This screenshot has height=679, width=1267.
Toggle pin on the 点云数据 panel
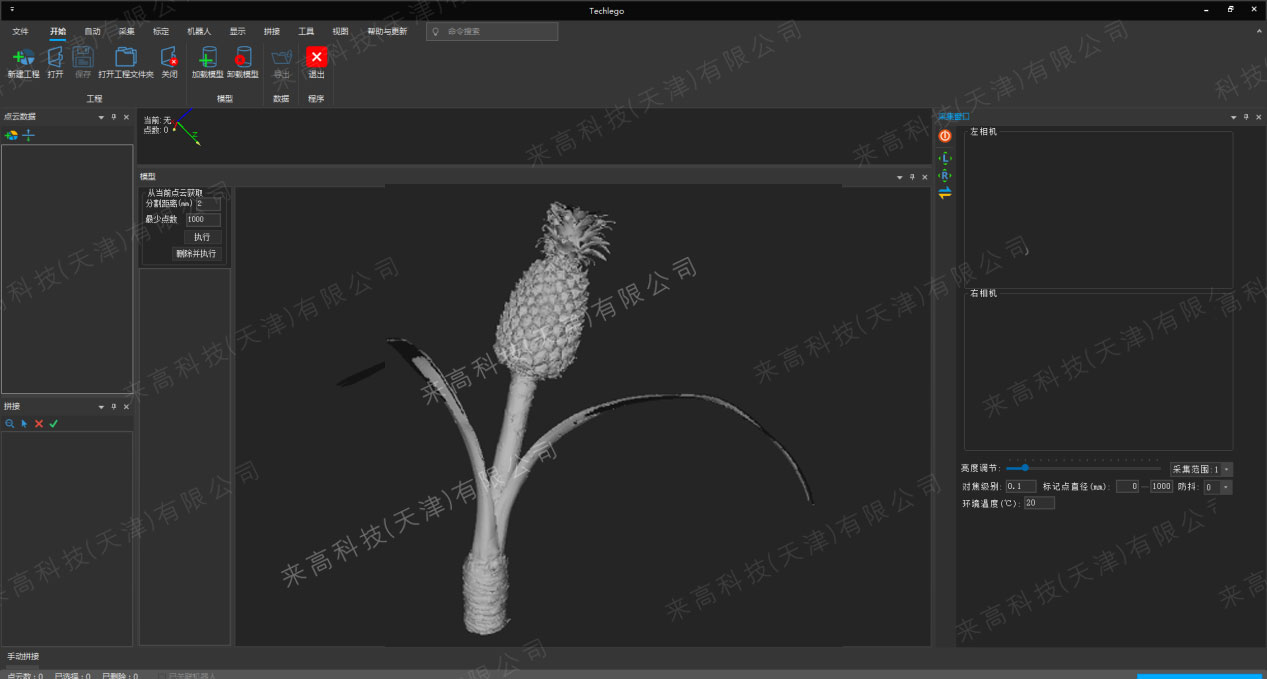pyautogui.click(x=113, y=117)
